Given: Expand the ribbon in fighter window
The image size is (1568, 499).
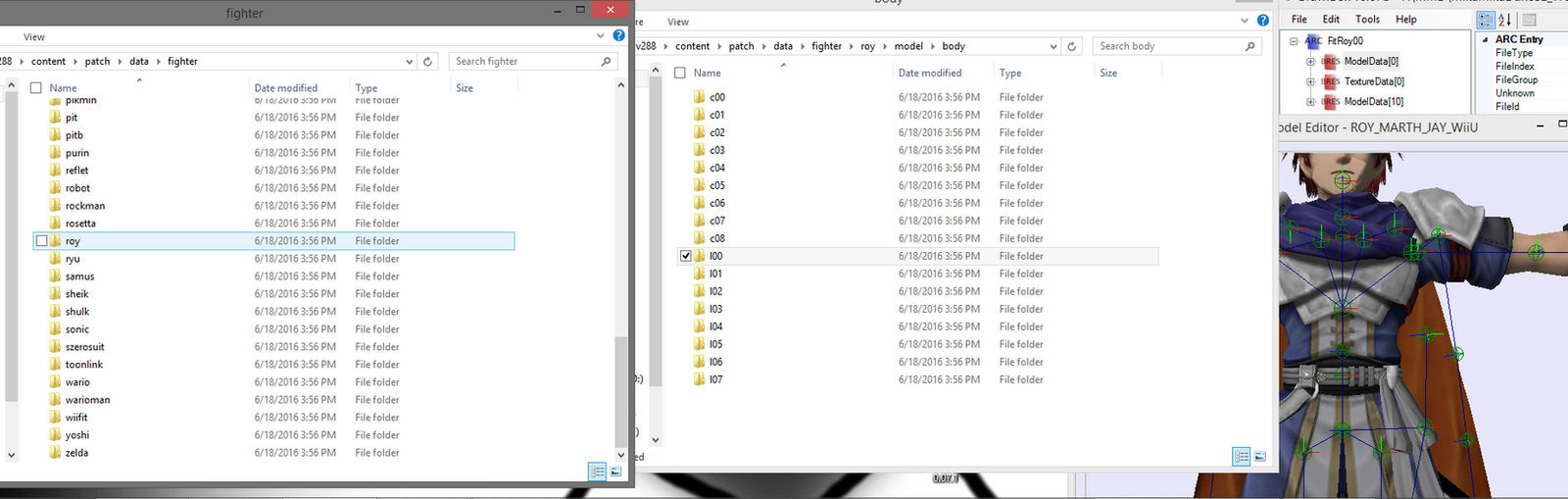Looking at the screenshot, I should point(601,35).
